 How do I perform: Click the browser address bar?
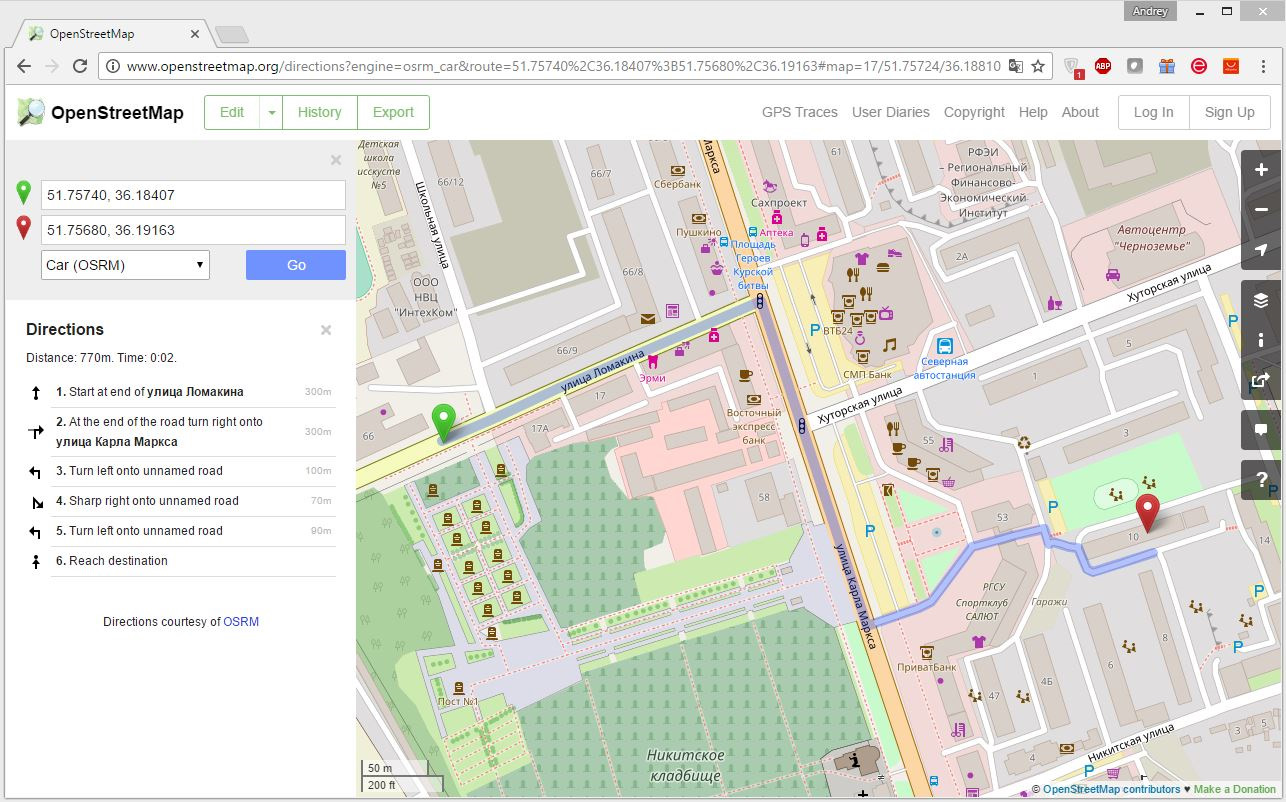(x=563, y=66)
